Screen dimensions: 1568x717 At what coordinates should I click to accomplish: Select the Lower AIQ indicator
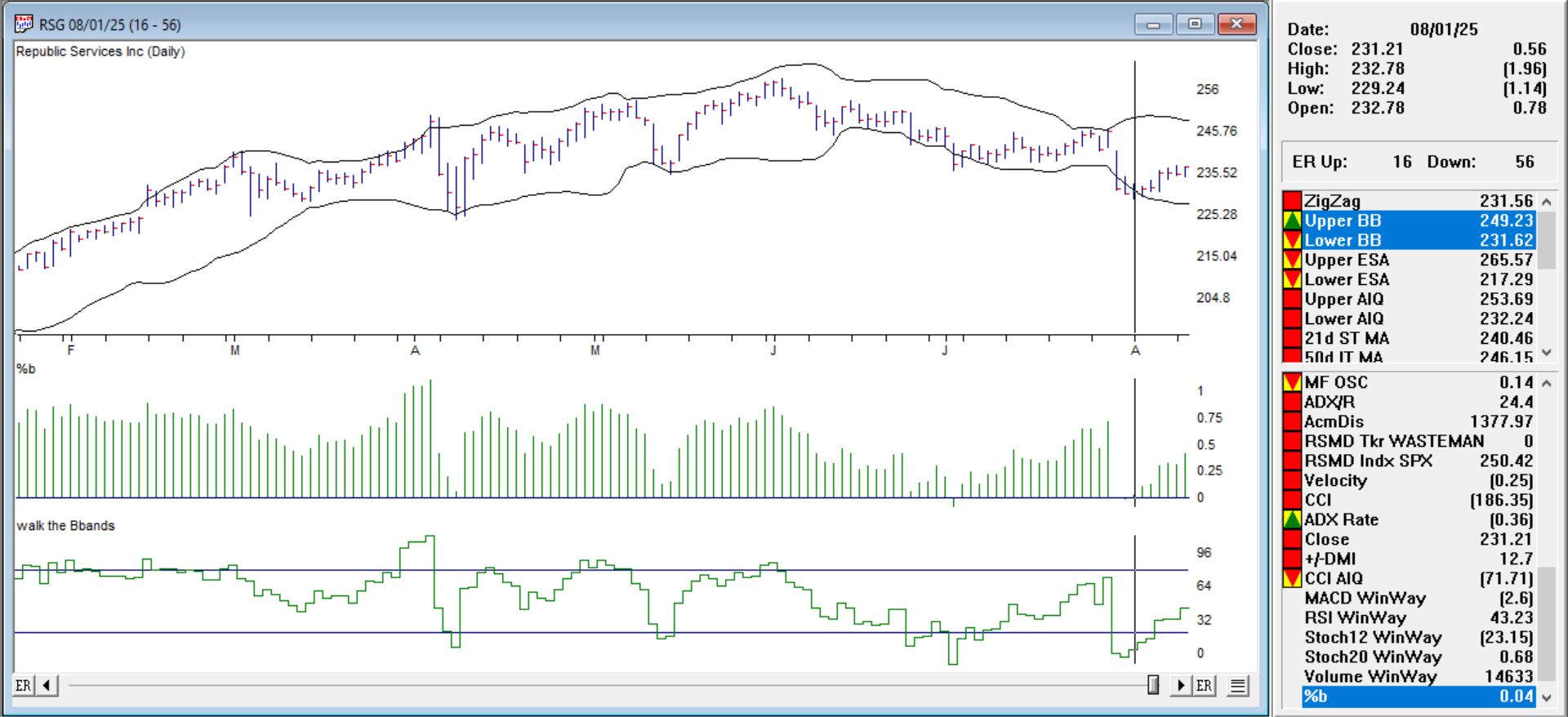tap(1418, 318)
